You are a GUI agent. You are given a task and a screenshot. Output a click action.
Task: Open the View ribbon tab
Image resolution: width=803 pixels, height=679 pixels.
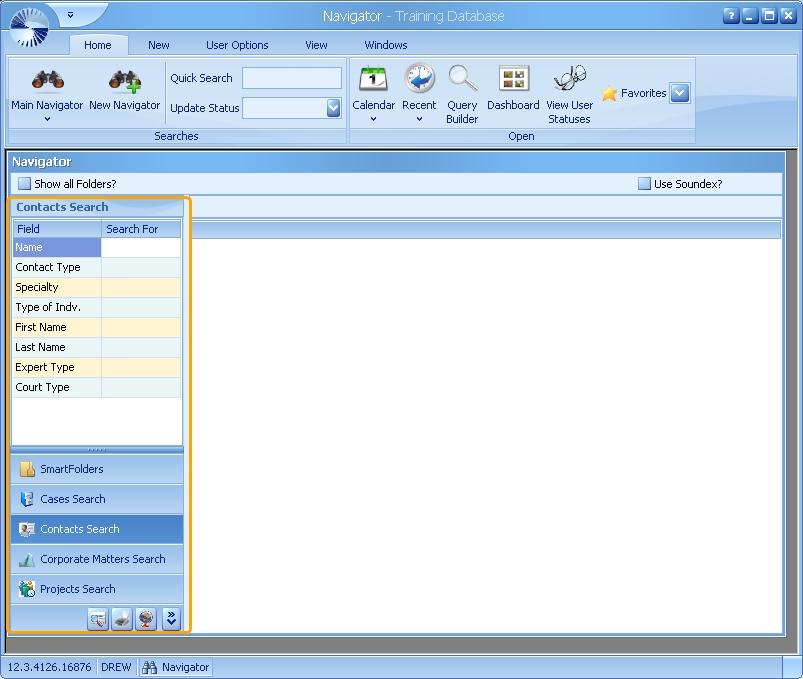pos(316,45)
